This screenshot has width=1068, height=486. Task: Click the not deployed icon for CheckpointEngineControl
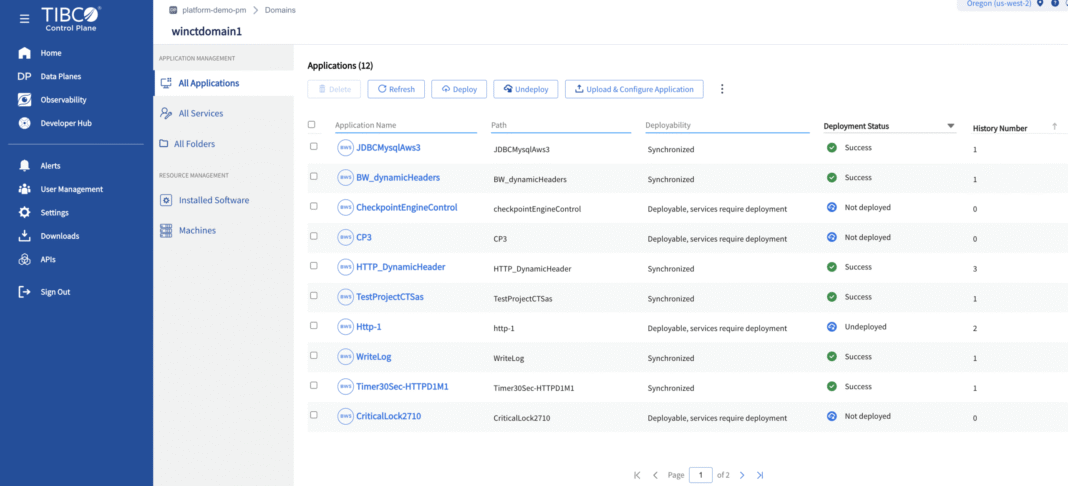(832, 208)
